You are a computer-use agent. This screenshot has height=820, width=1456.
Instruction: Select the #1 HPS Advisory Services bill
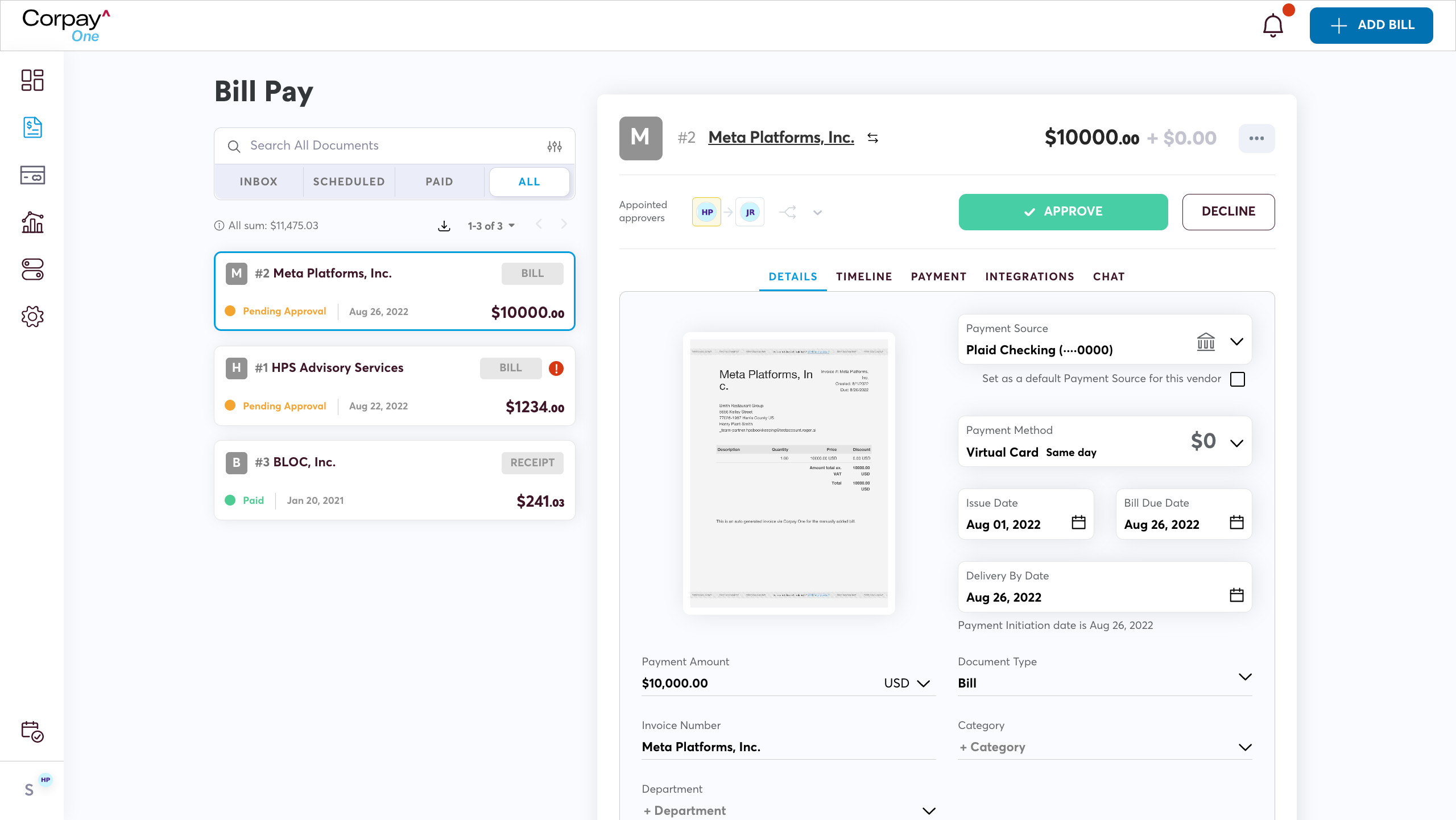click(x=395, y=386)
